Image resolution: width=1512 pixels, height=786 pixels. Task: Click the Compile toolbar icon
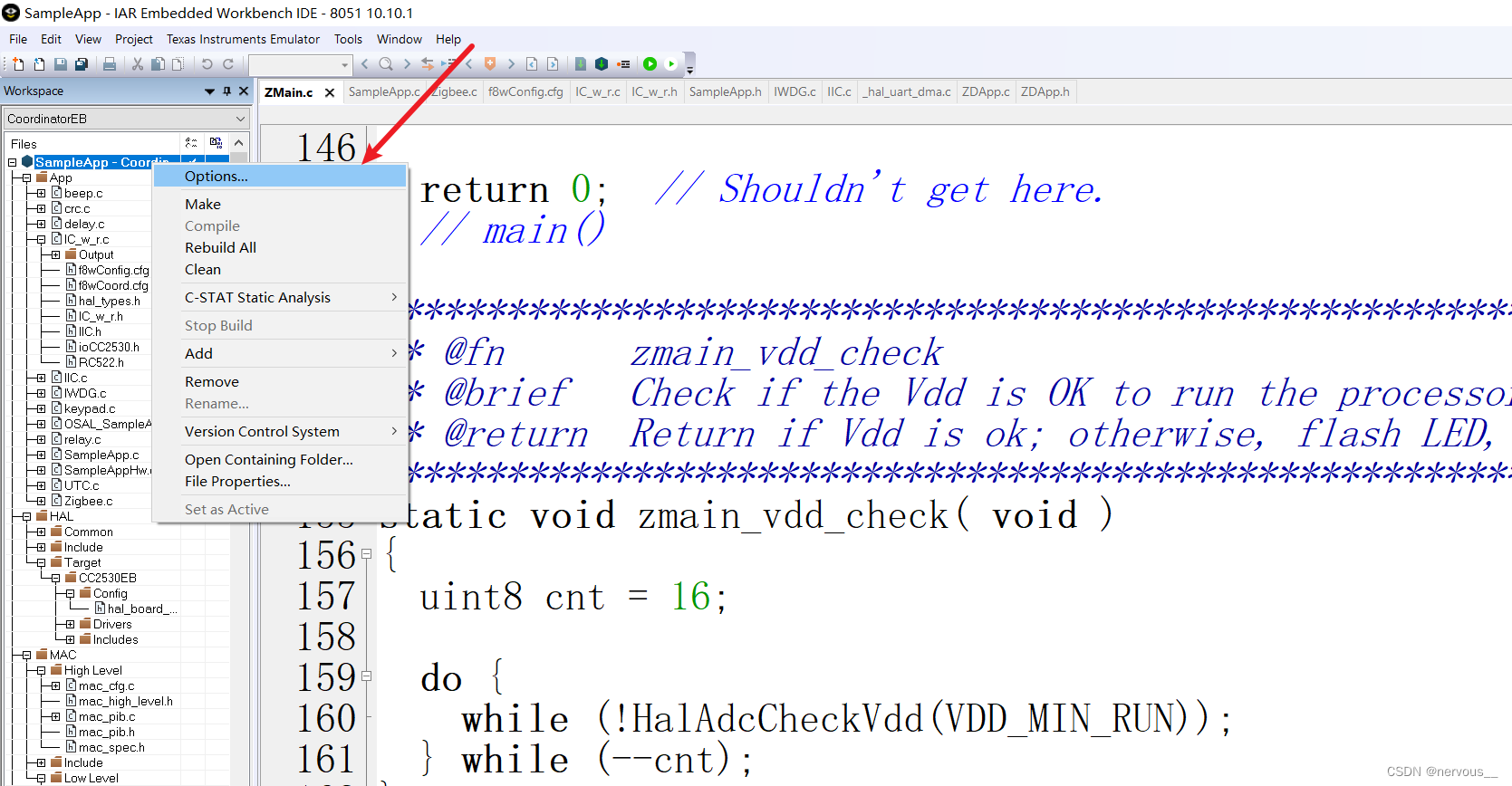click(581, 64)
